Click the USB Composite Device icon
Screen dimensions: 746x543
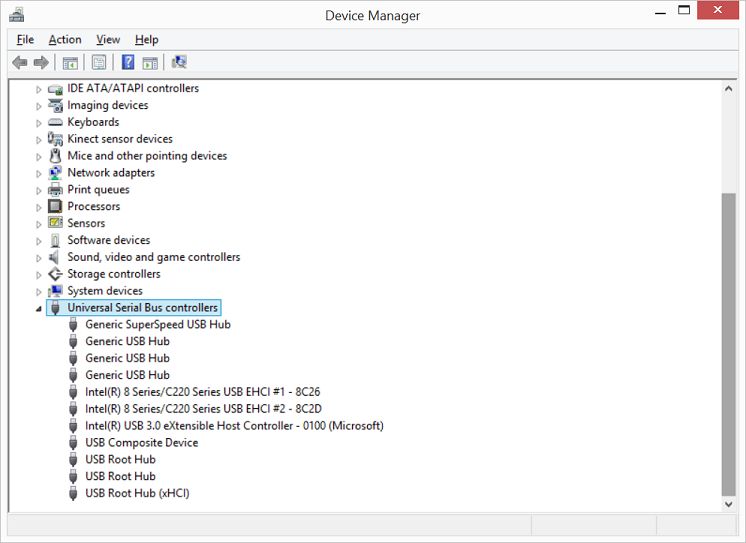tap(73, 443)
